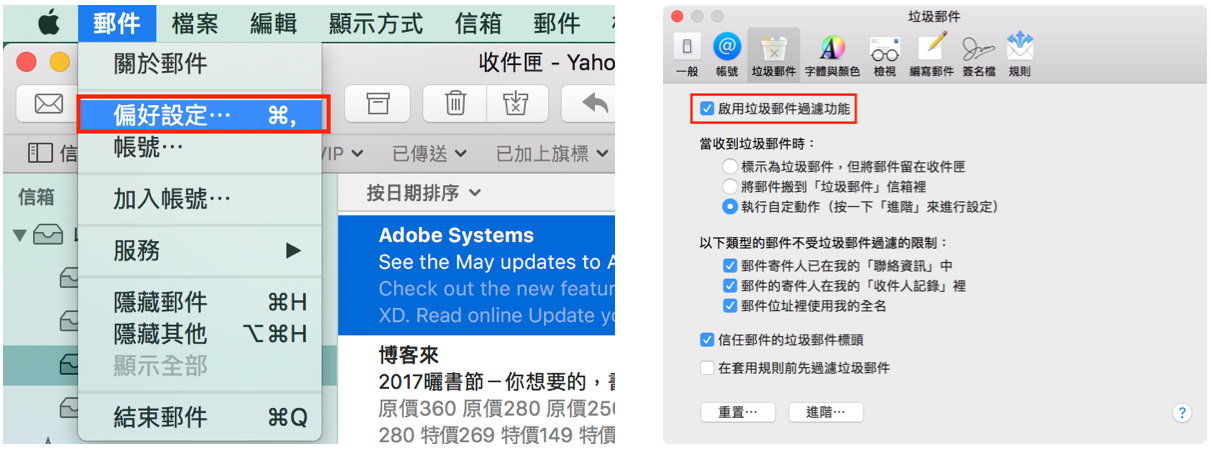
Task: Expand the 按日期排序 sort dropdown
Action: [423, 192]
